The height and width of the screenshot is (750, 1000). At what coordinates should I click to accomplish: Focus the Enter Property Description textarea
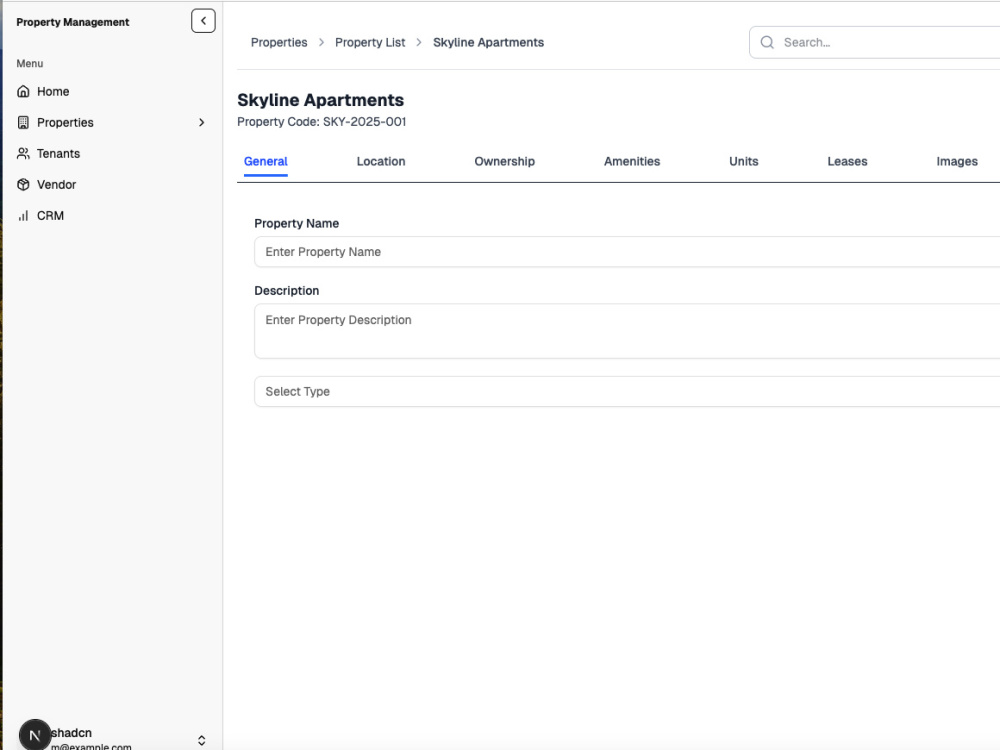coord(627,331)
